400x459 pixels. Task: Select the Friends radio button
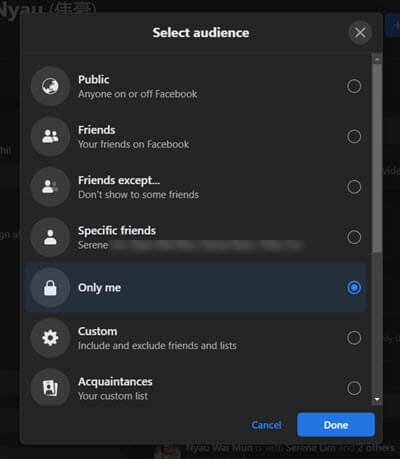354,136
